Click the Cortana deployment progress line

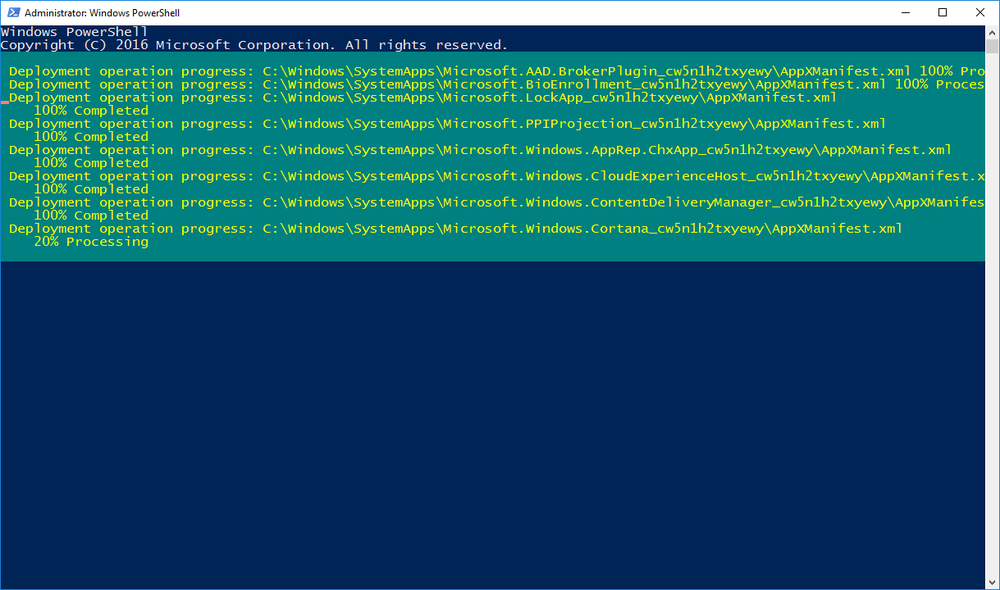pyautogui.click(x=455, y=228)
